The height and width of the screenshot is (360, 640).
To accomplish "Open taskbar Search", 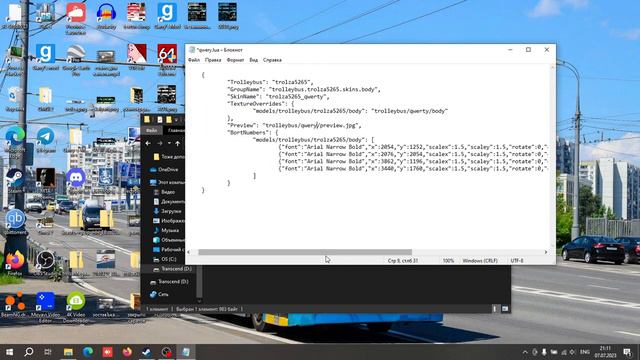I will pyautogui.click(x=29, y=352).
